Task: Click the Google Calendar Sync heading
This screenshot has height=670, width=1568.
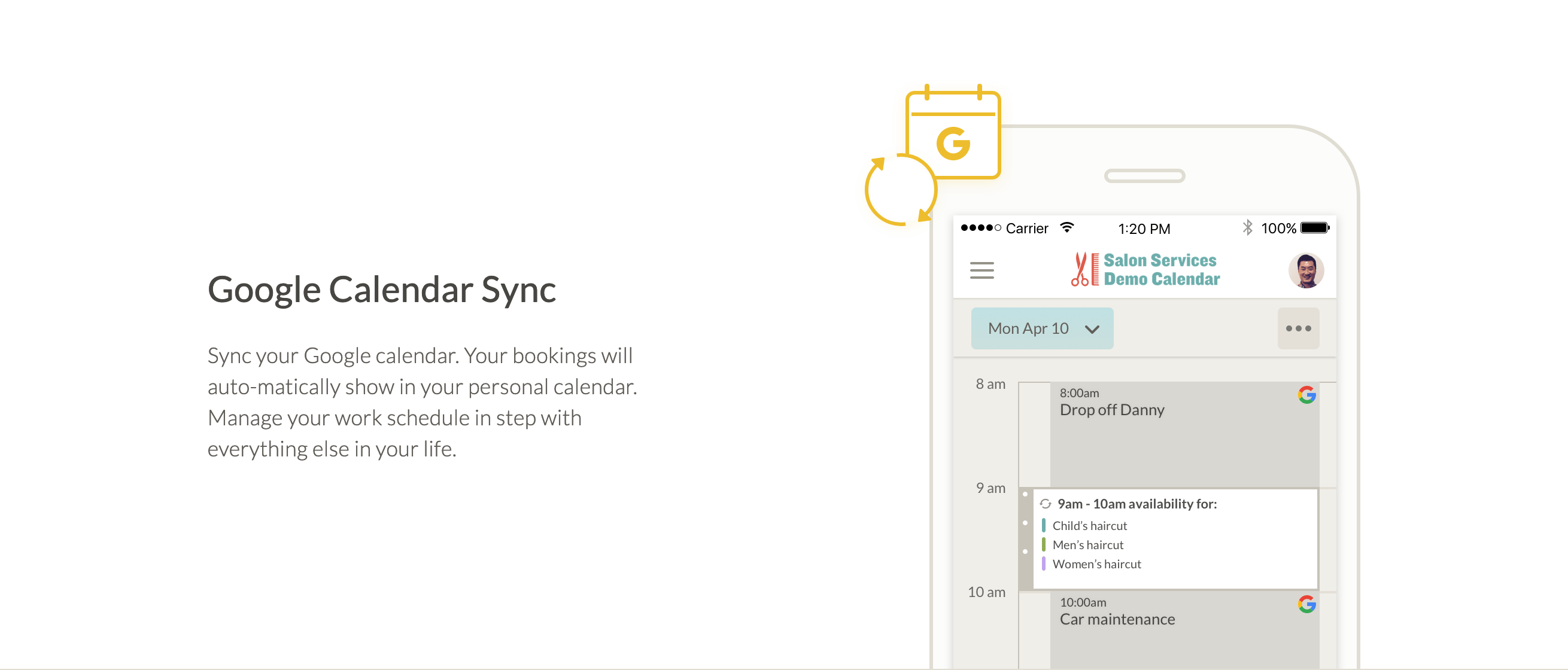Action: [x=382, y=290]
